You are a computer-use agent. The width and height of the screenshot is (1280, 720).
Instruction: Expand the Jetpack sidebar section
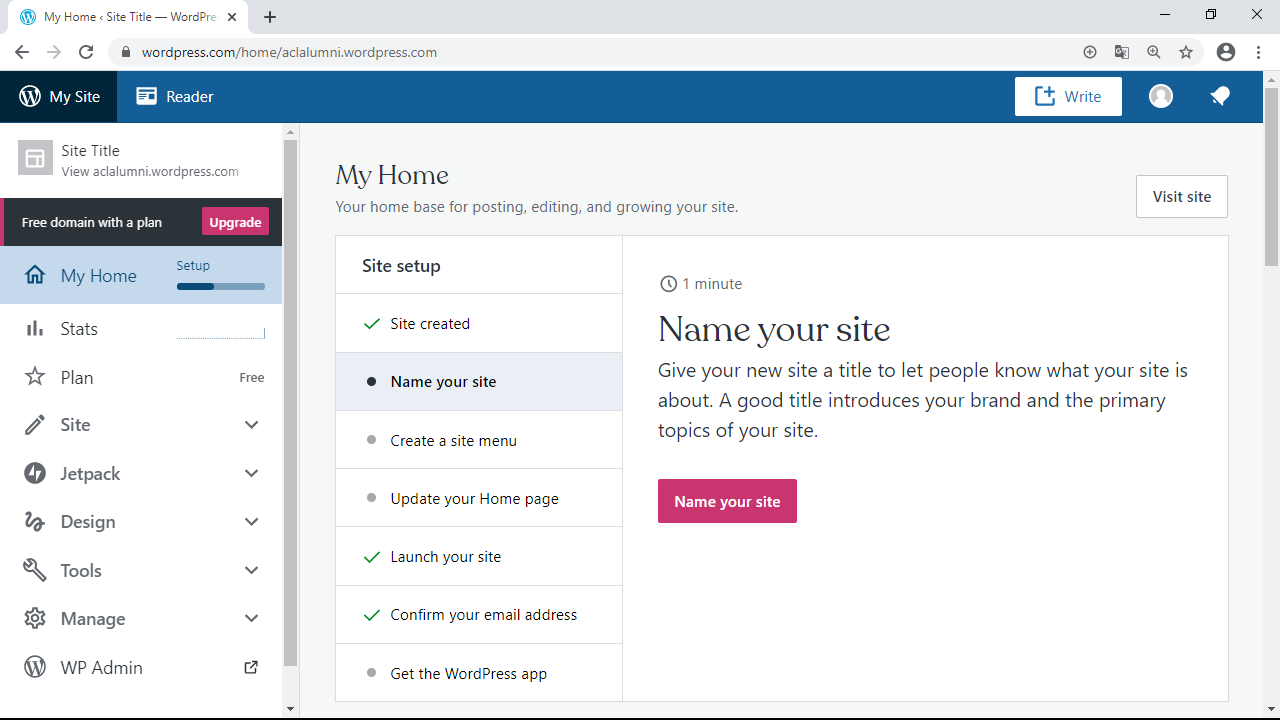[251, 473]
